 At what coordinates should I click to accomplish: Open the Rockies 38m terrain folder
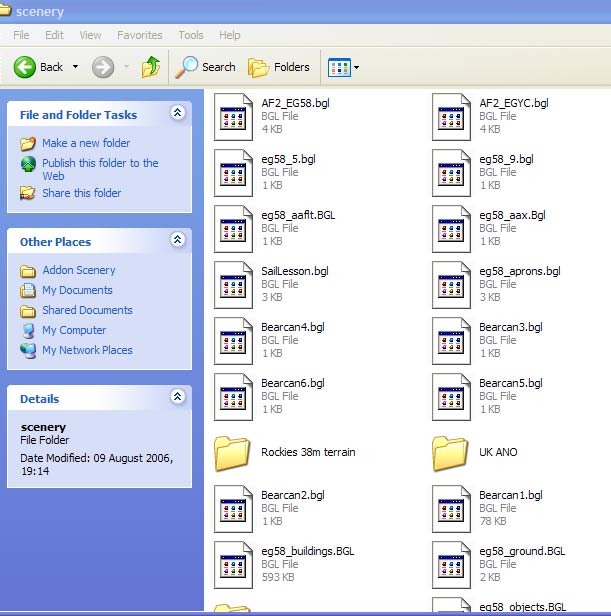[233, 453]
